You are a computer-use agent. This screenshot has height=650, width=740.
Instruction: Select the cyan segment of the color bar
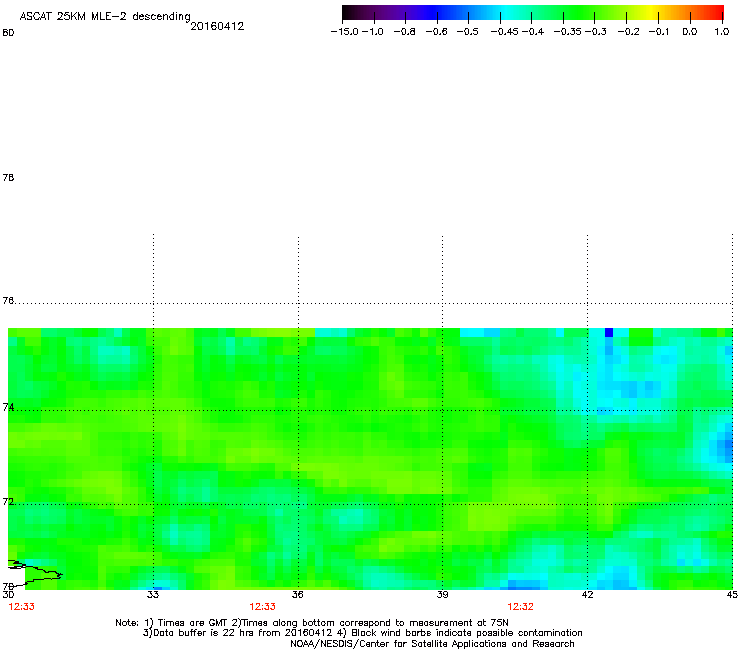coord(507,12)
